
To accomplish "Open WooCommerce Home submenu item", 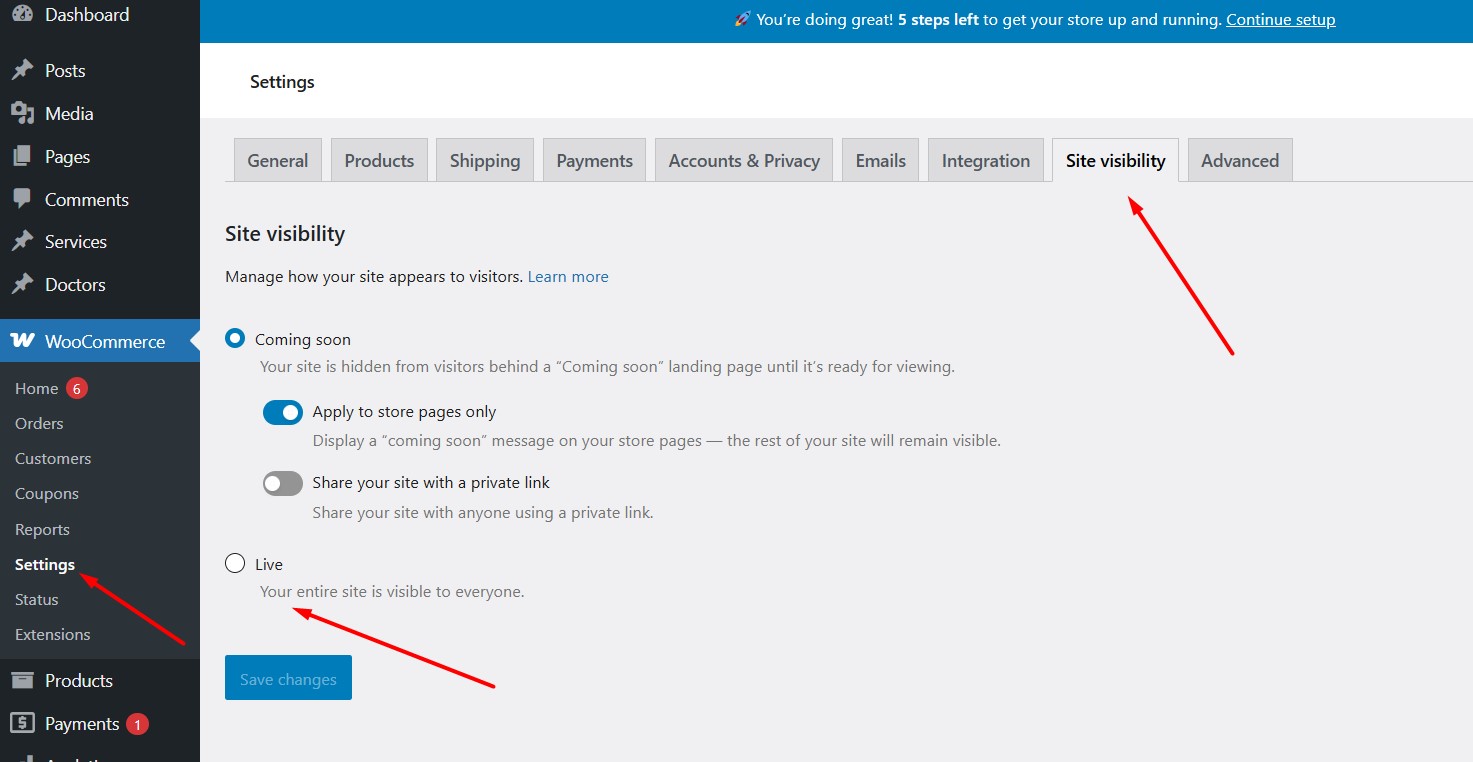I will [x=36, y=388].
